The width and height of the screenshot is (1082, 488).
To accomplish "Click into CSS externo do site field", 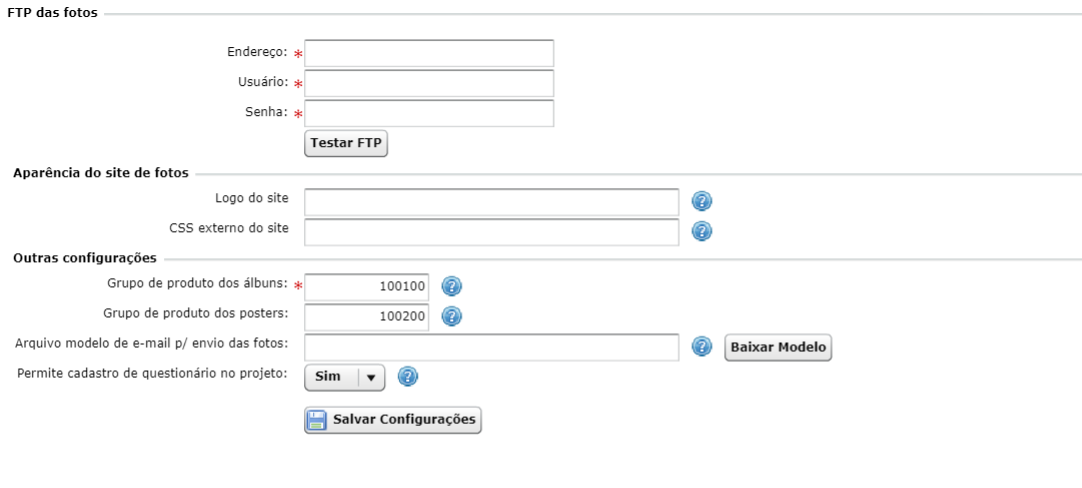I will (x=491, y=232).
